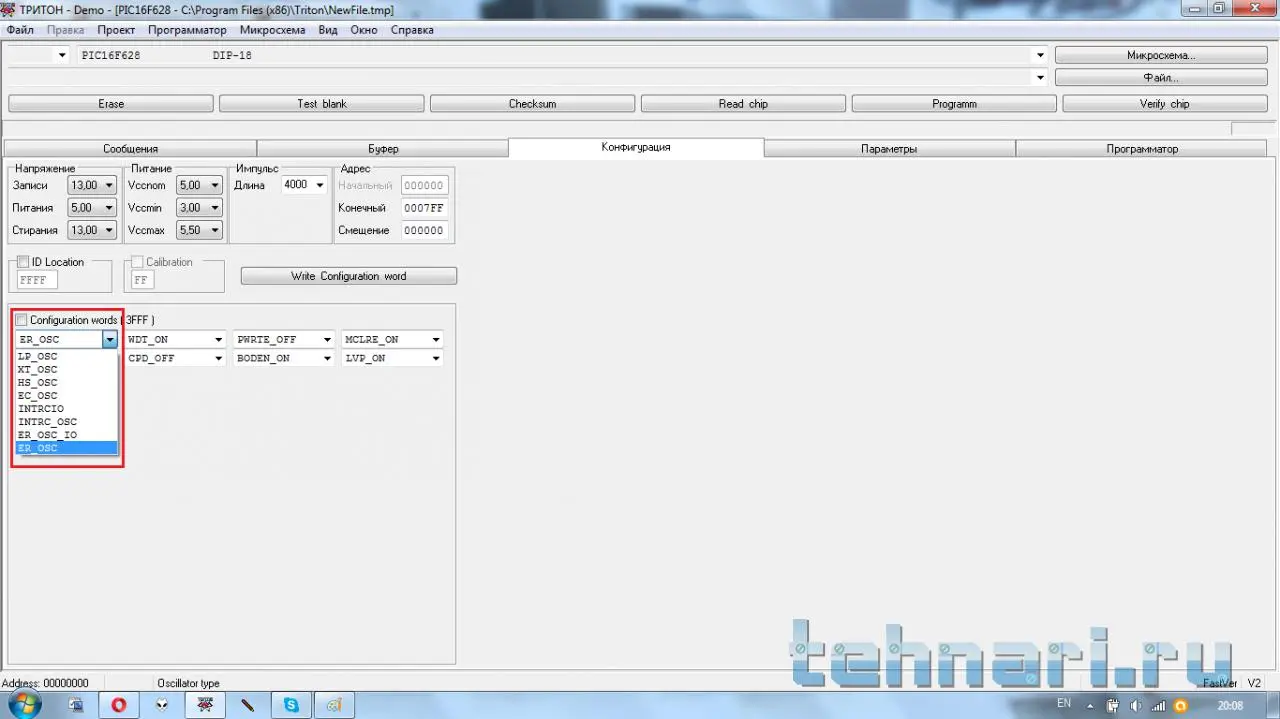1280x719 pixels.
Task: Select EC_OSC in oscillator list
Action: 67,396
